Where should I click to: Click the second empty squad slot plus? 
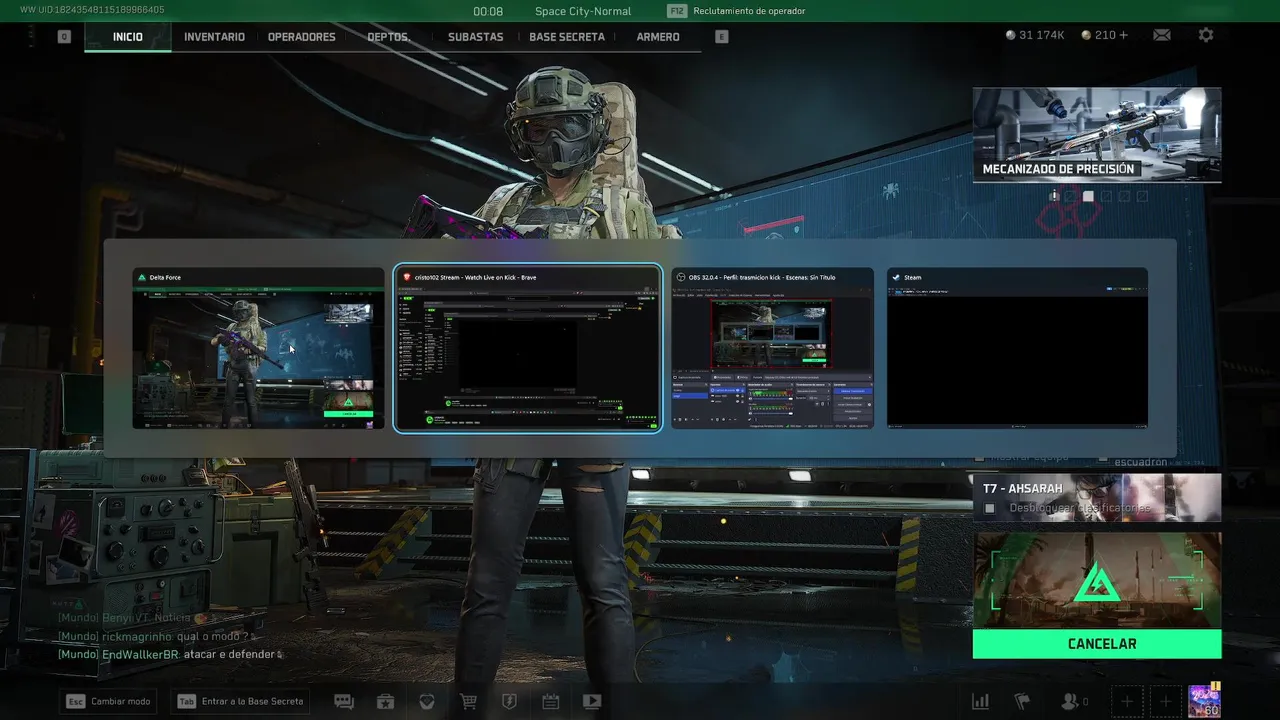1165,702
